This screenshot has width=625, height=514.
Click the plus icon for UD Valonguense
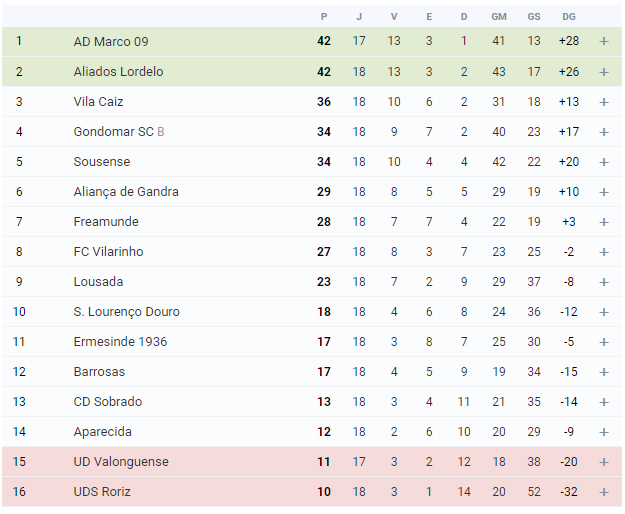[603, 462]
